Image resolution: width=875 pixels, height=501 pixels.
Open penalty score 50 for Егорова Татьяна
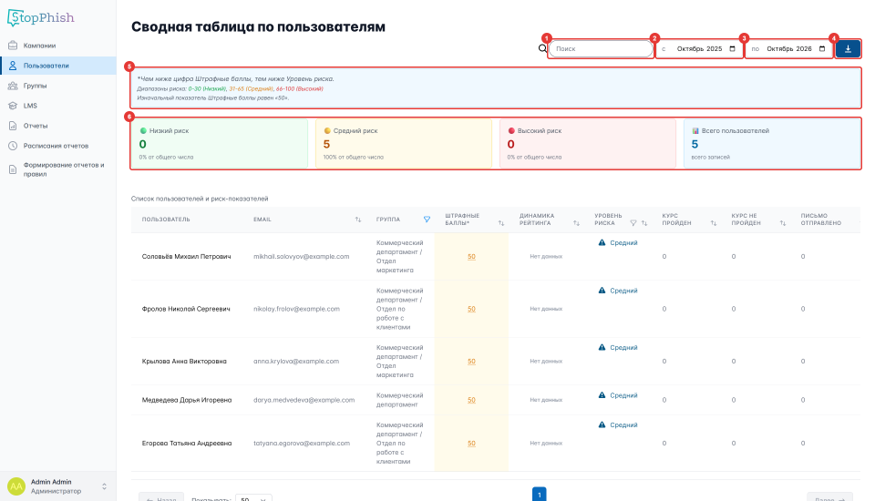pyautogui.click(x=472, y=444)
